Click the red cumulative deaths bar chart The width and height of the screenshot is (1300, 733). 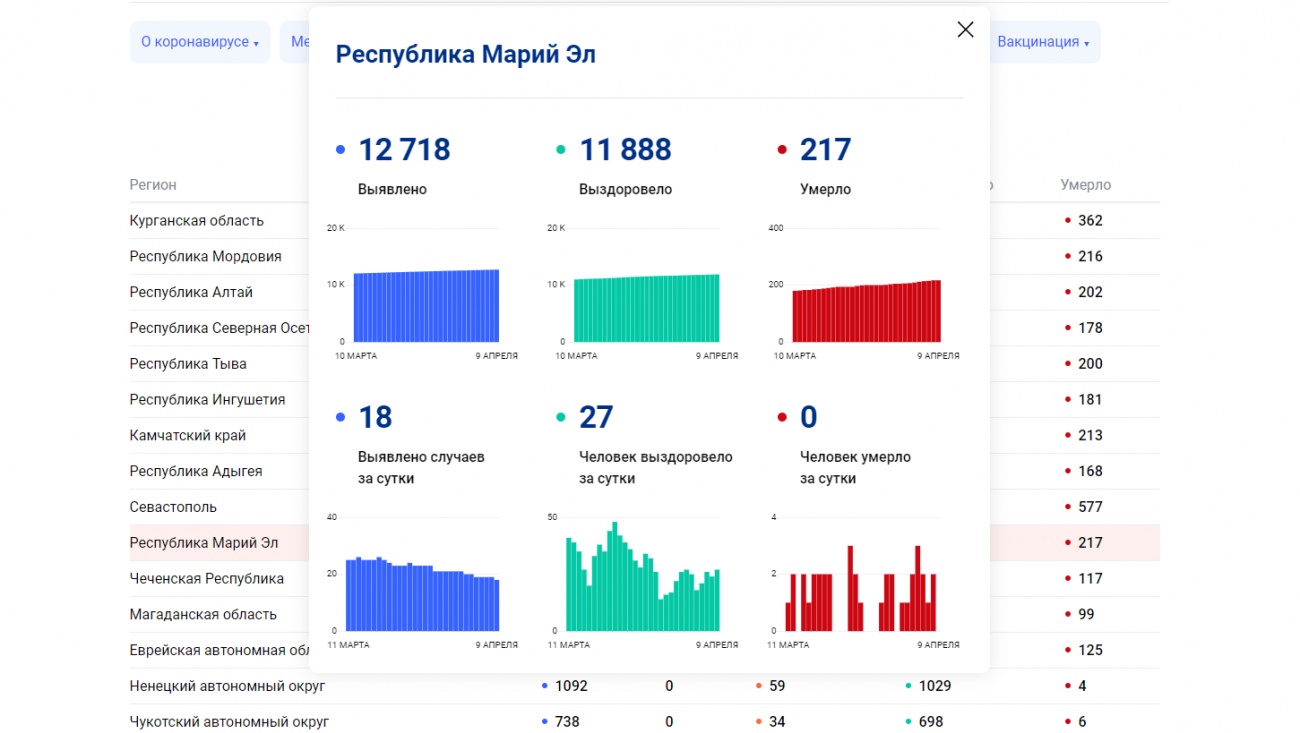866,311
